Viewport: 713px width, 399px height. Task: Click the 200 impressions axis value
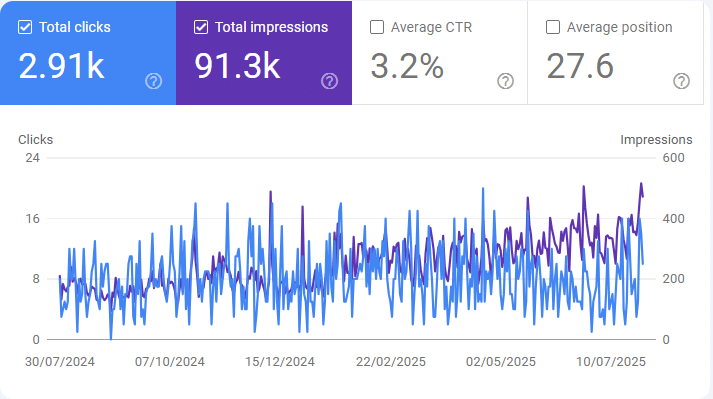click(x=673, y=279)
